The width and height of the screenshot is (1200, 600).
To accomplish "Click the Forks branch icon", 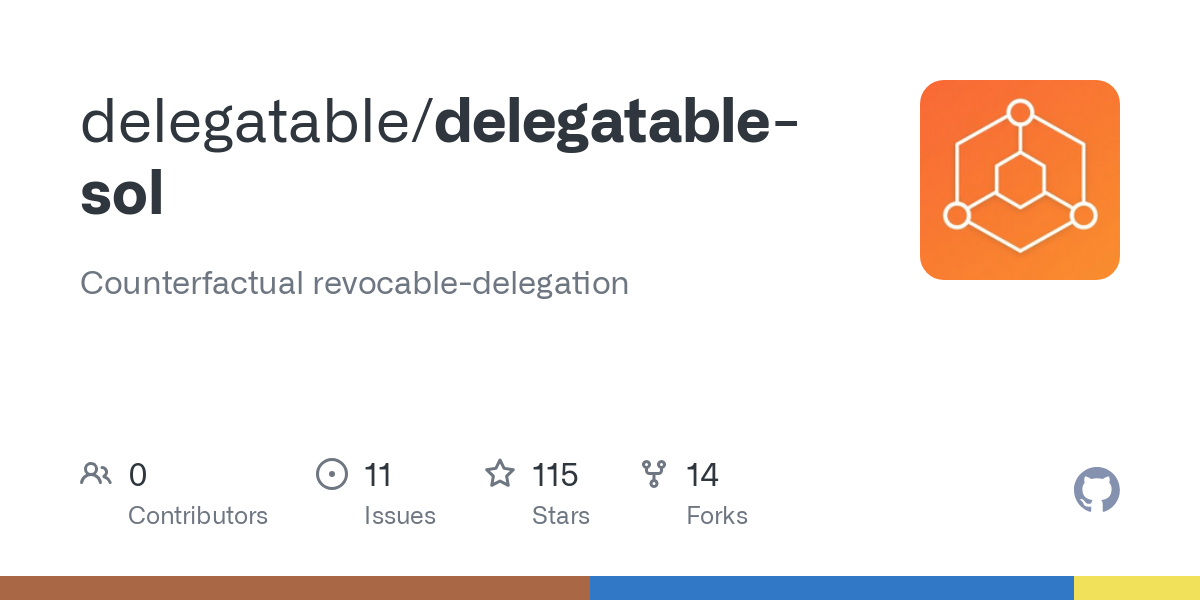I will (654, 474).
